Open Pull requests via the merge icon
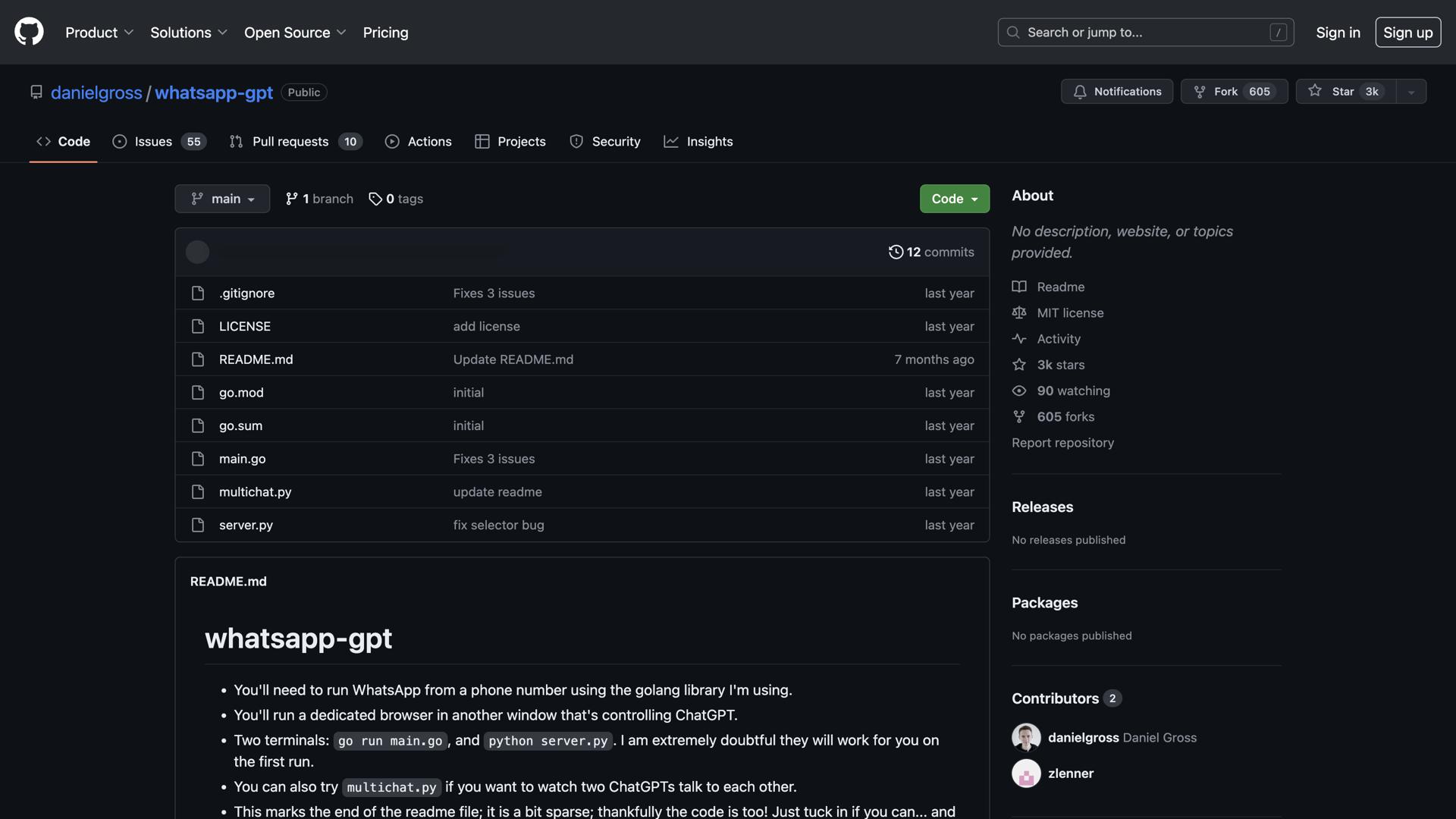The height and width of the screenshot is (819, 1456). tap(237, 141)
